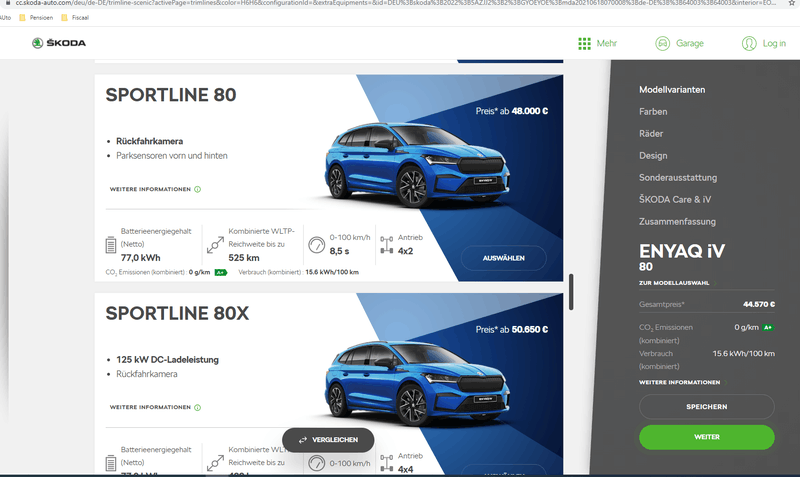Click the battery icon in the Sportline 80X specs

(x=111, y=463)
